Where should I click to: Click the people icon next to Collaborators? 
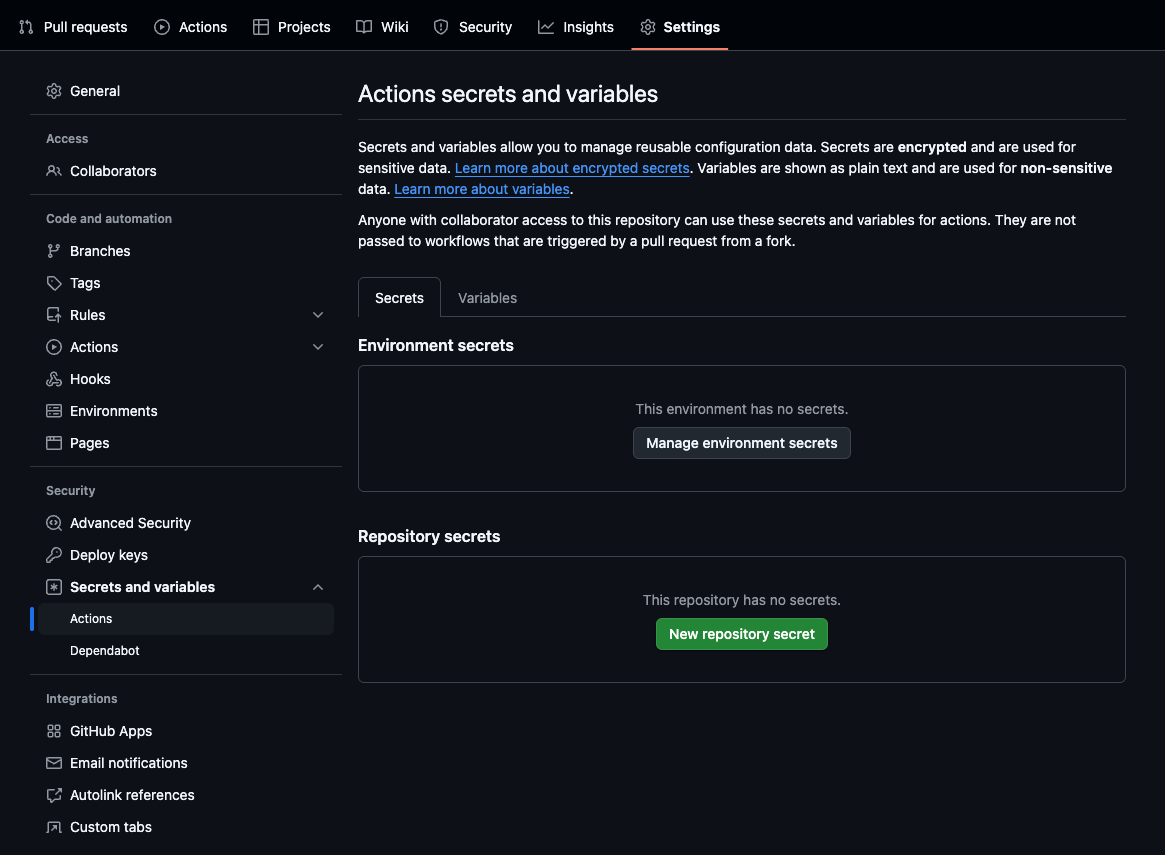(54, 171)
